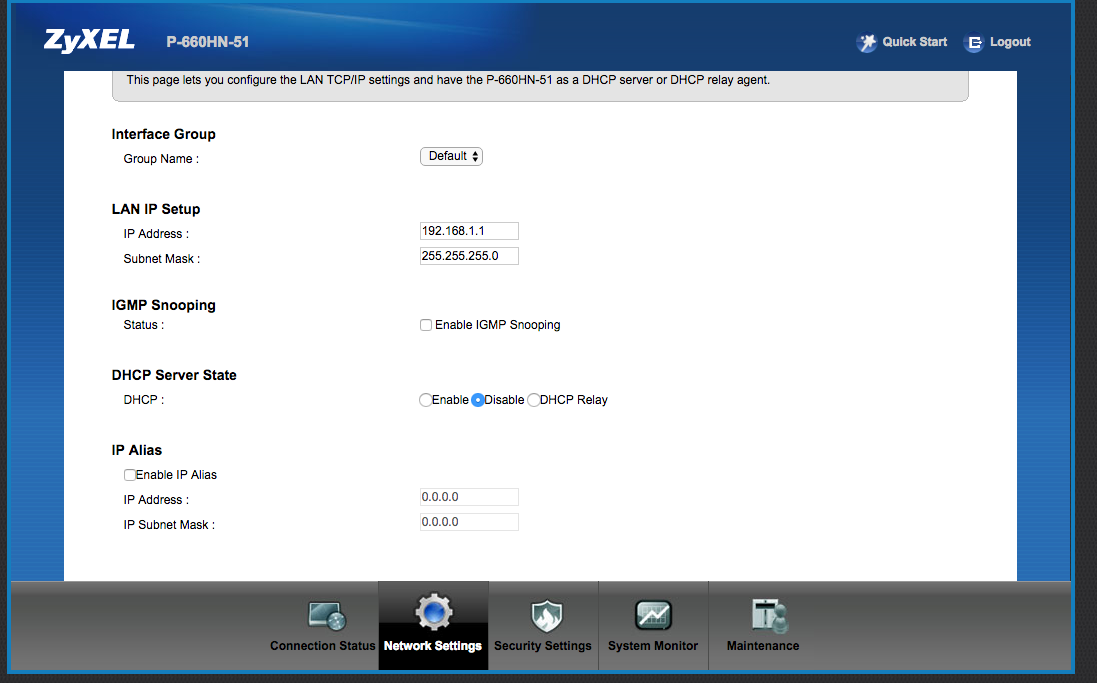Click the Quick Start star icon
1097x683 pixels.
866,43
